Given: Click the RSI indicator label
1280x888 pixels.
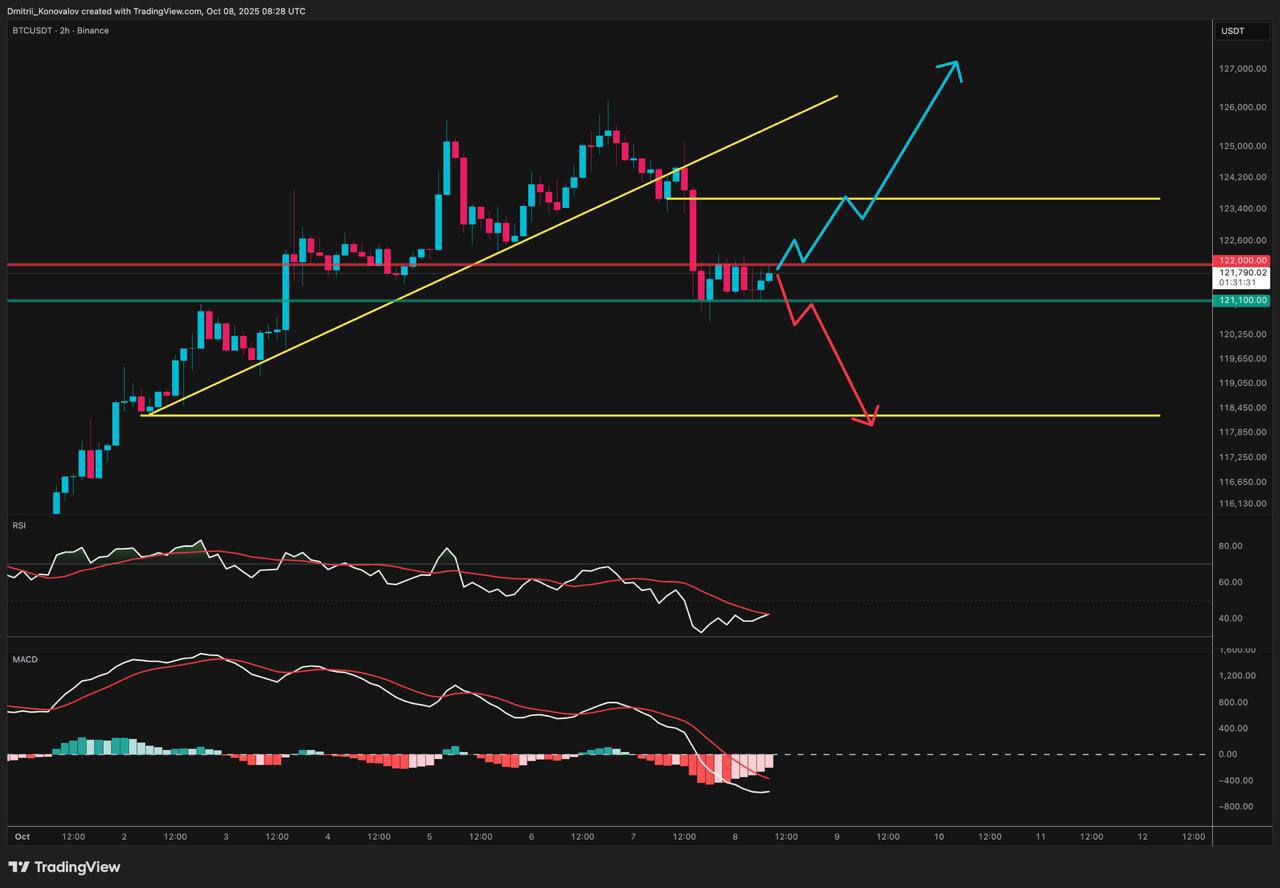Looking at the screenshot, I should pos(19,525).
